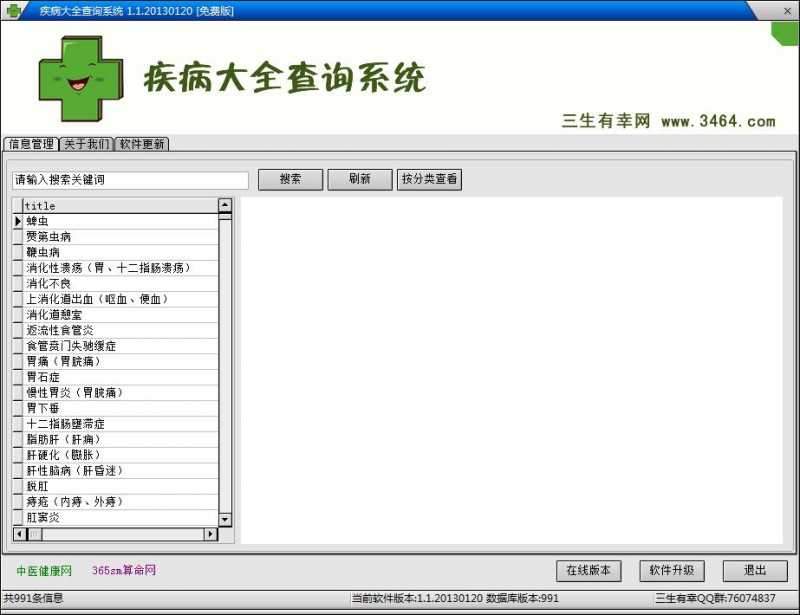
Task: Click the scrollbar up arrow of the disease list
Action: (226, 205)
